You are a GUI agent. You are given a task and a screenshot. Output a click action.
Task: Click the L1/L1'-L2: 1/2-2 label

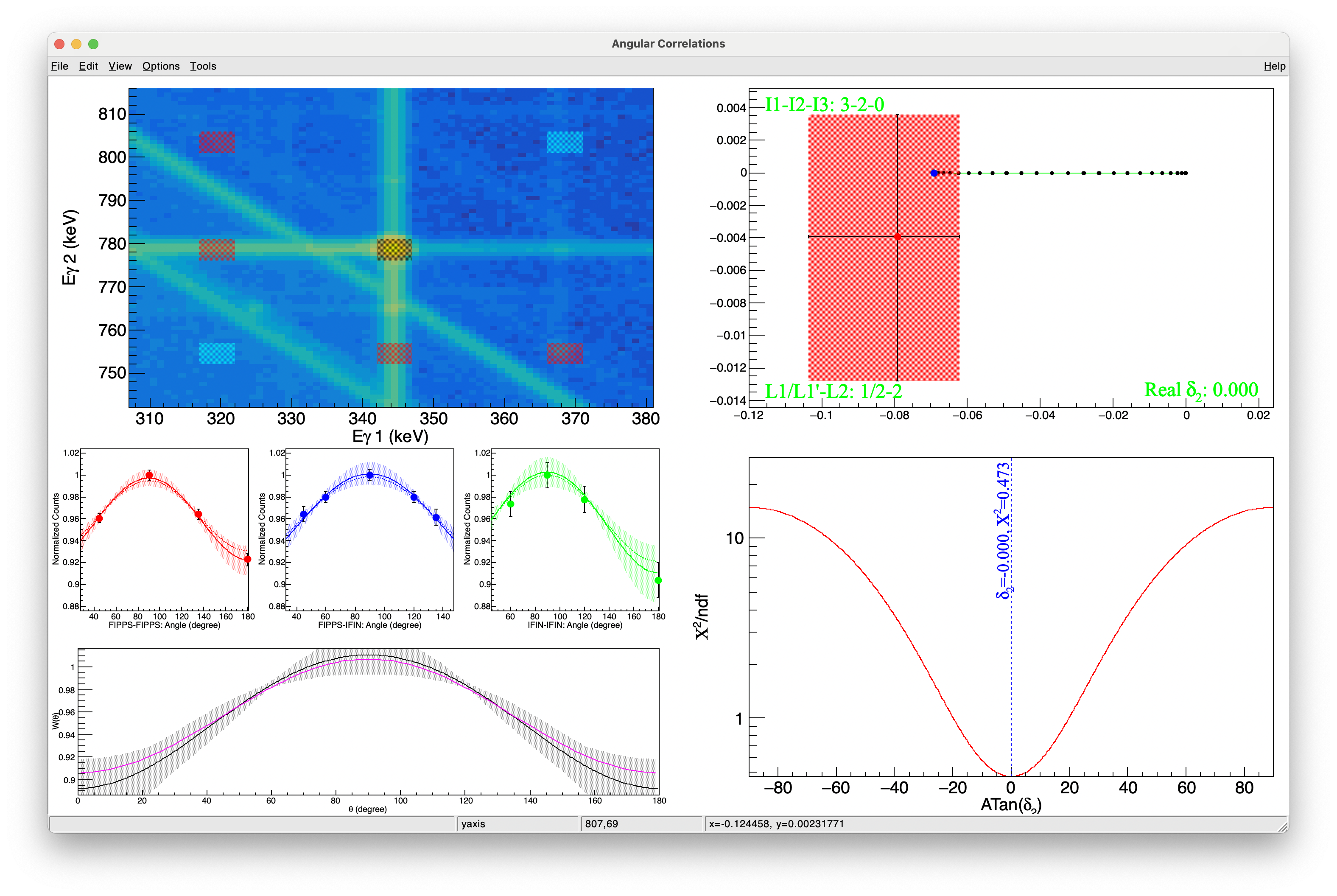[833, 392]
